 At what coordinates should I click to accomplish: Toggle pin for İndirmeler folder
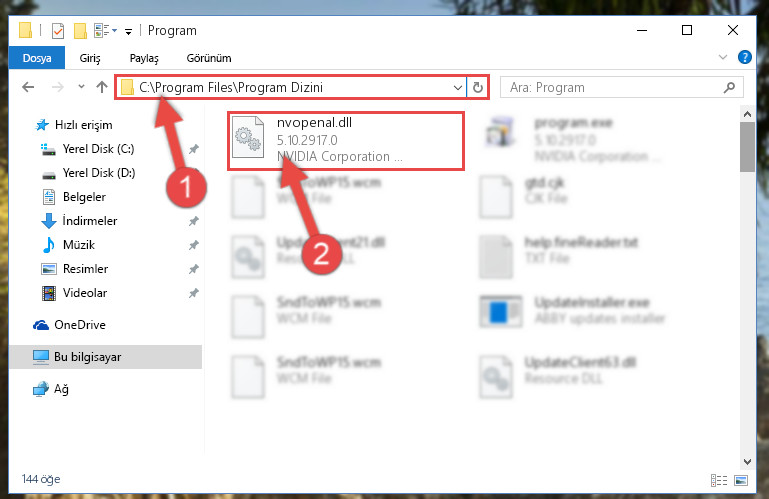coord(194,221)
